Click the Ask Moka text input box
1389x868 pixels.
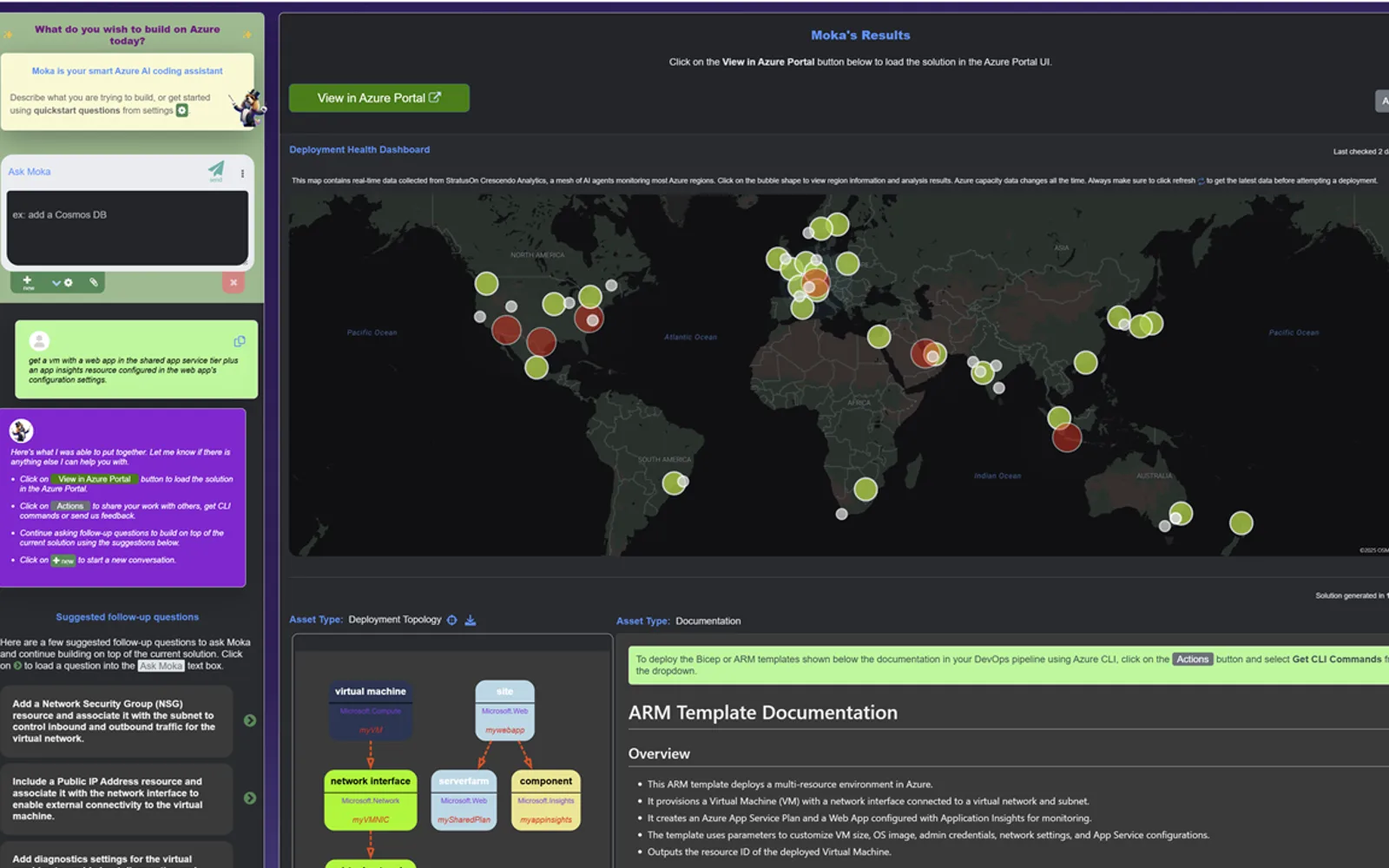click(128, 227)
